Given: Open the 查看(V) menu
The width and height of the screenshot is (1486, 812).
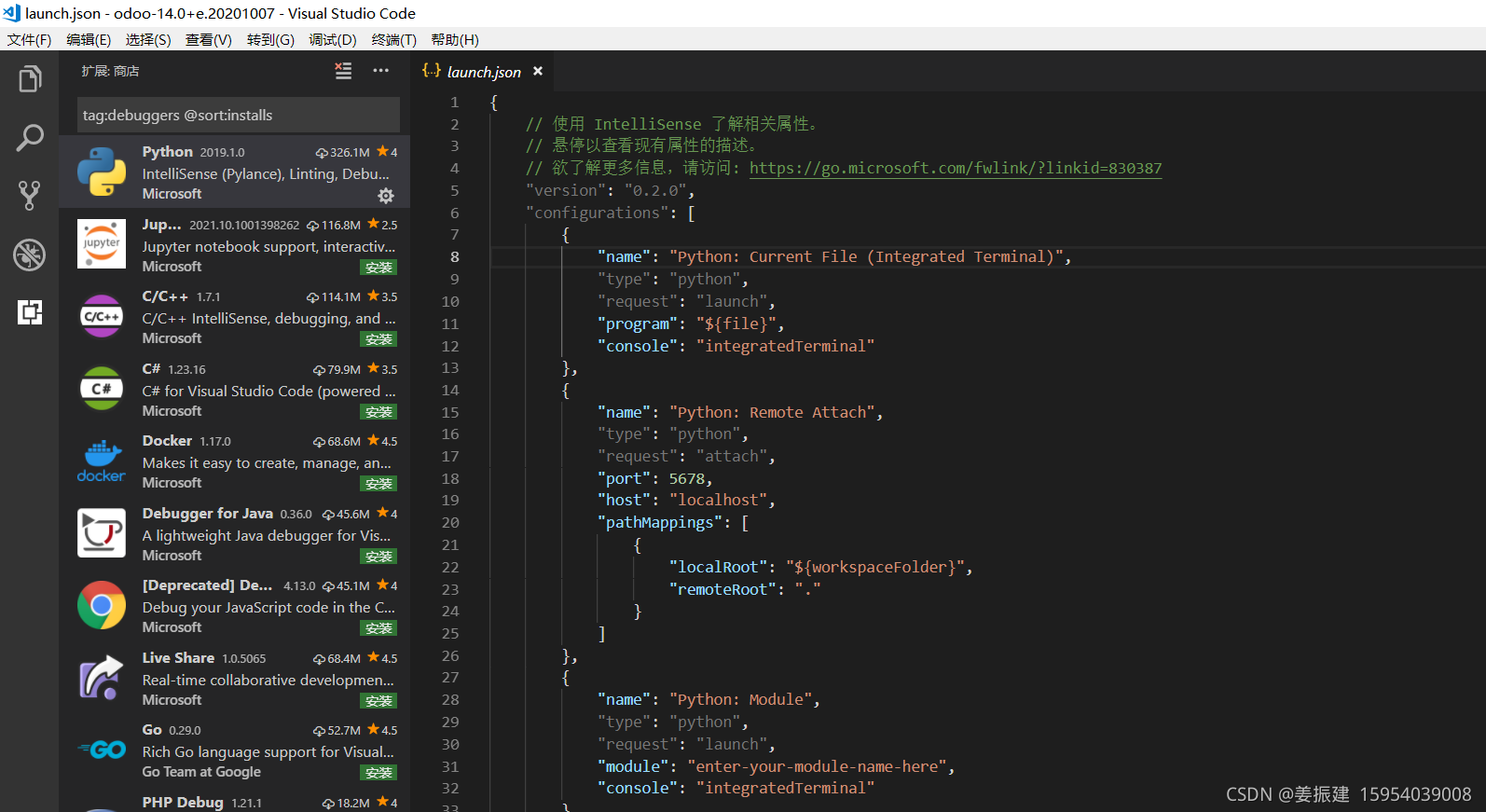Looking at the screenshot, I should [x=209, y=39].
